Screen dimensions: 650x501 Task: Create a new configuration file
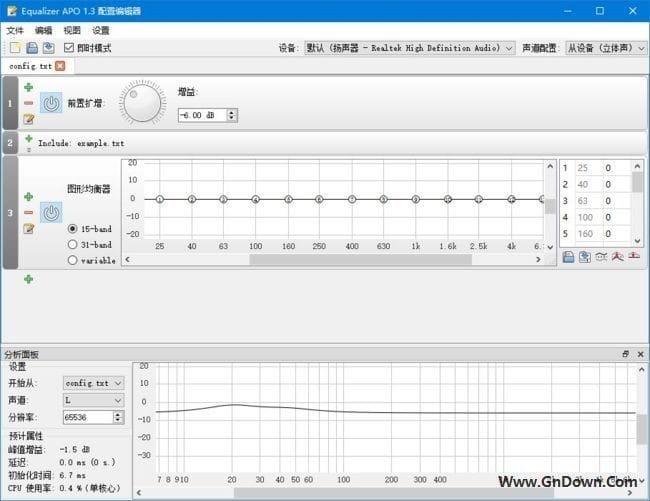click(x=15, y=48)
